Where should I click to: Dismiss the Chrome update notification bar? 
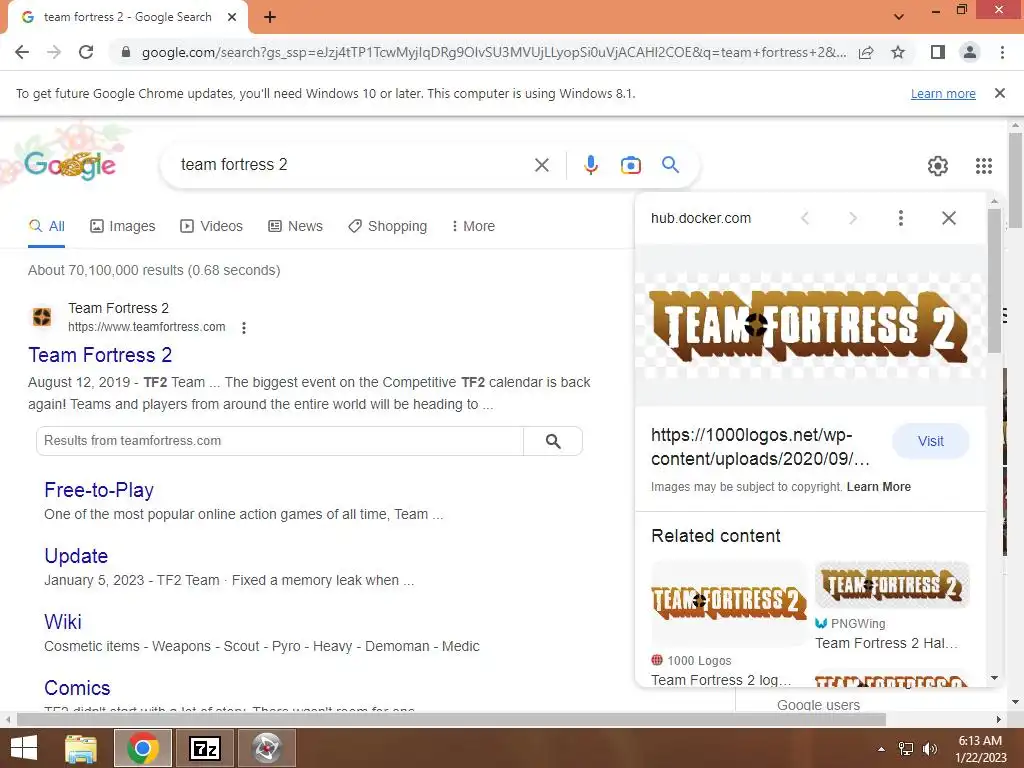999,93
